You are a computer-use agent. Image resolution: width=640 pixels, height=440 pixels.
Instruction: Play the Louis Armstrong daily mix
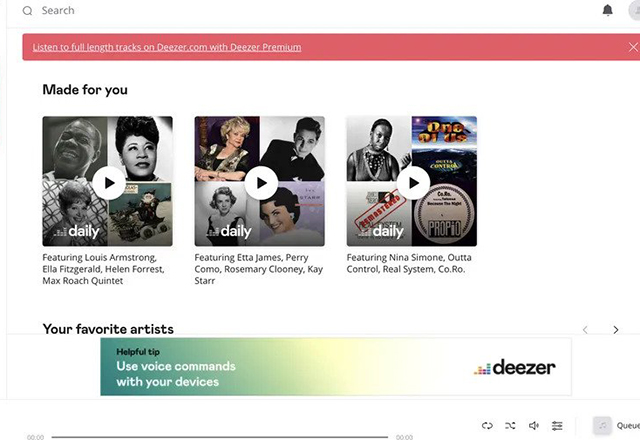[x=109, y=183]
